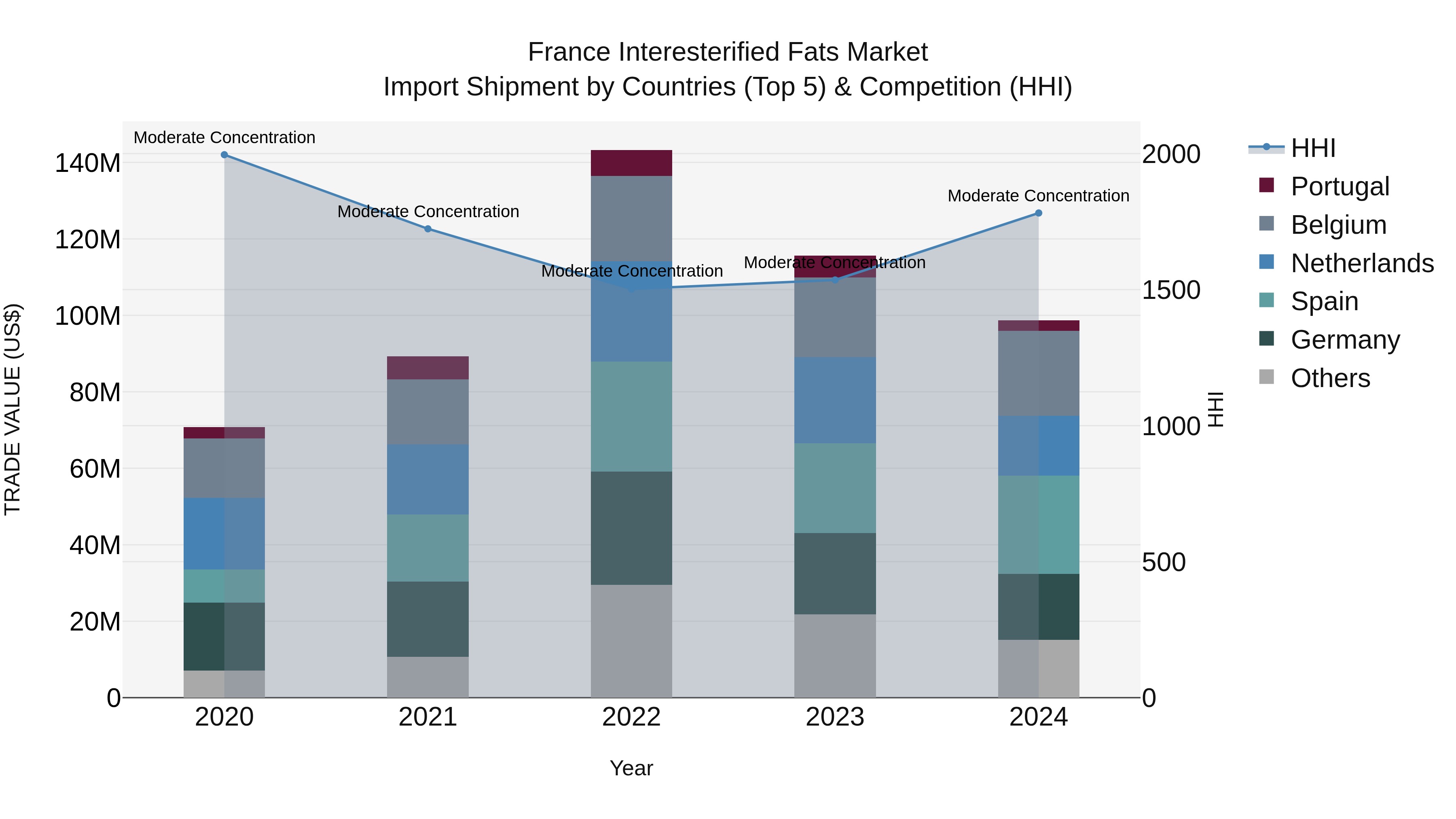Toggle the HHI series in legend

pos(1292,148)
